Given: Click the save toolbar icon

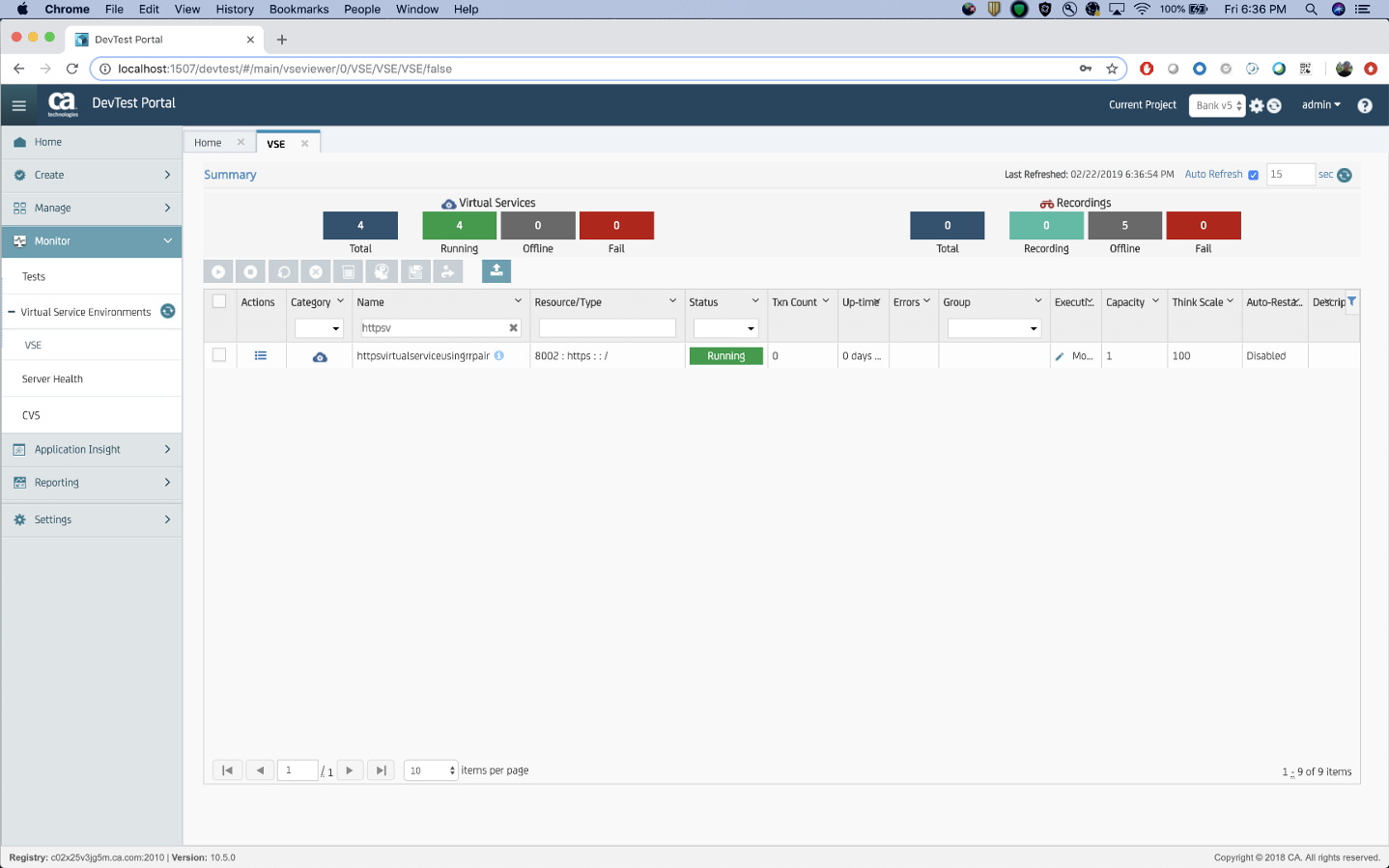Looking at the screenshot, I should coord(415,272).
